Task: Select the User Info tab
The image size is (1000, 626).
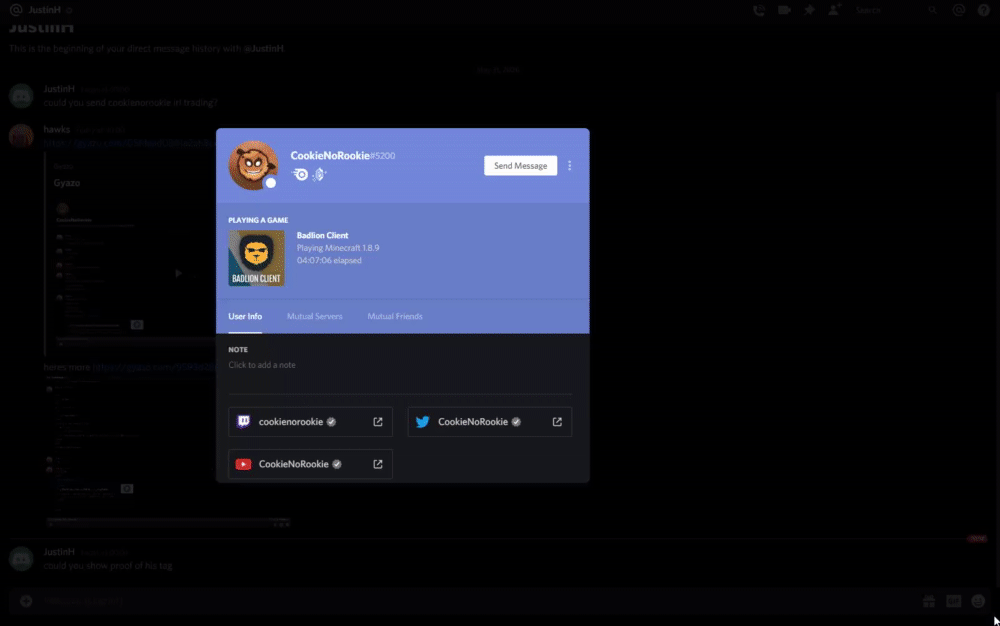Action: click(245, 316)
